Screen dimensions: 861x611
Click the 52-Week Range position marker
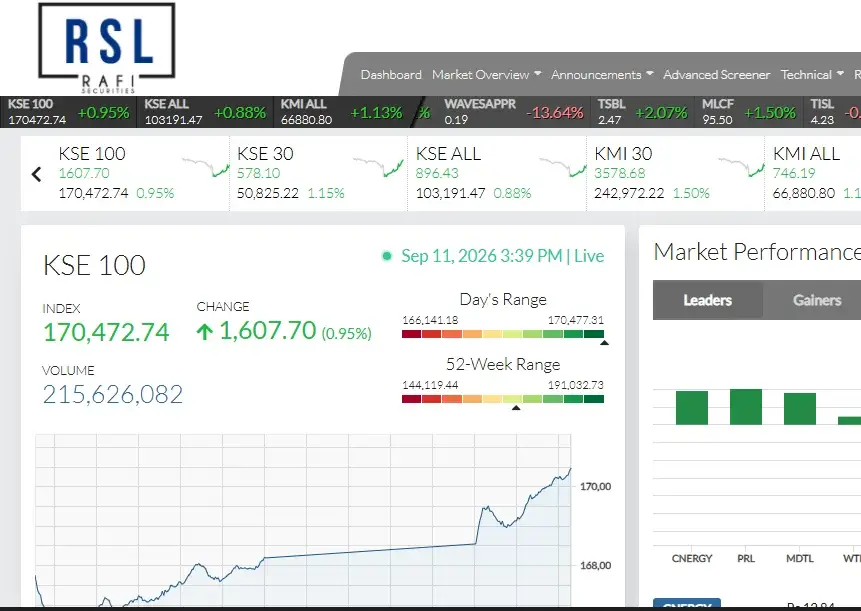[516, 408]
